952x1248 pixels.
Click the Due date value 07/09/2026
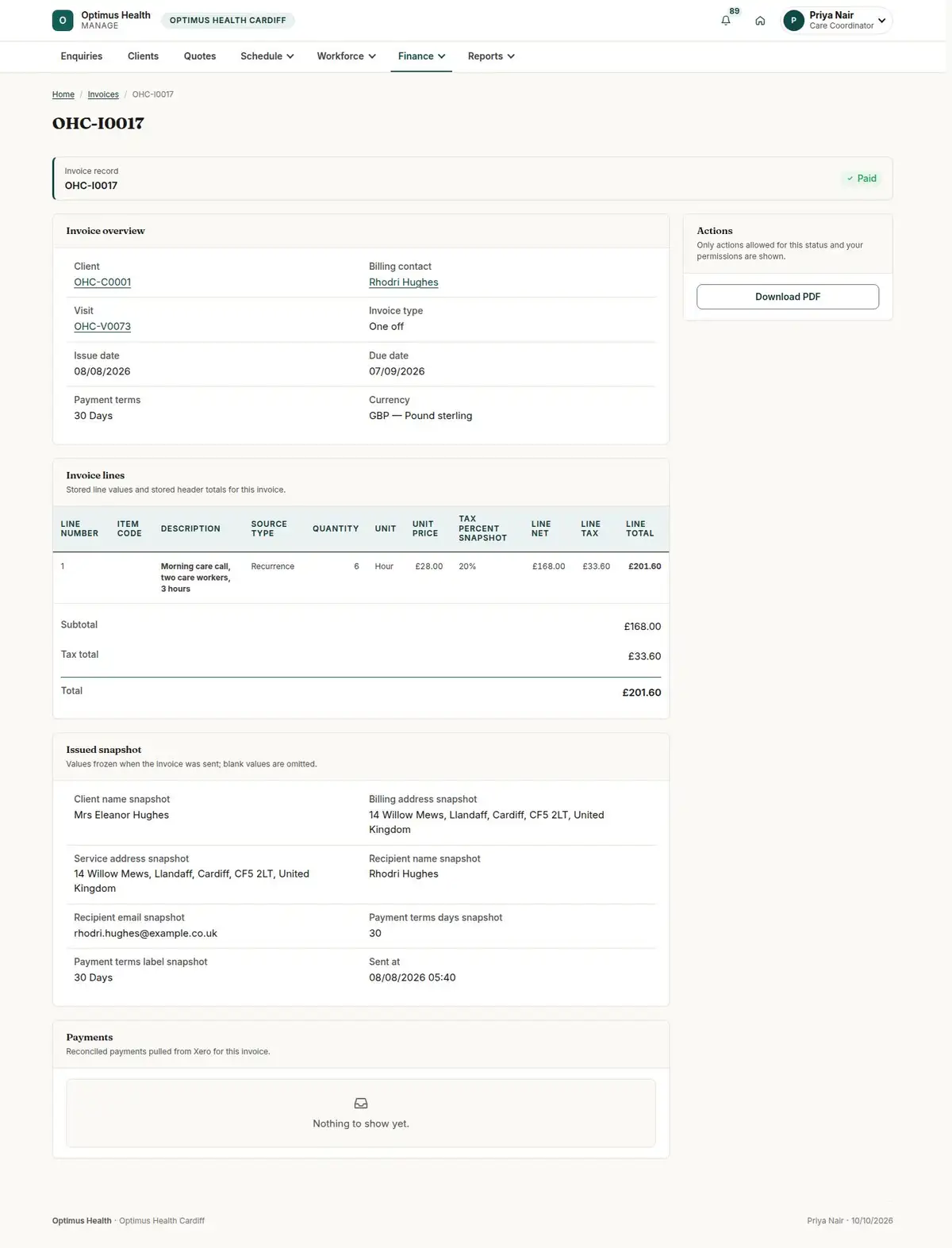[397, 371]
